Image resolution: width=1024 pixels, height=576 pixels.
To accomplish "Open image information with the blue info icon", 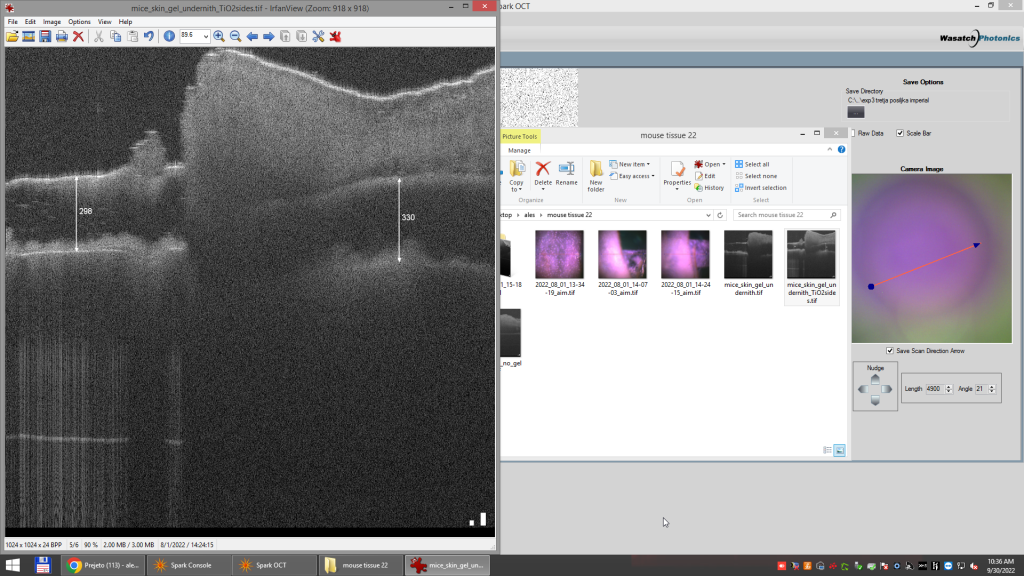I will click(169, 36).
